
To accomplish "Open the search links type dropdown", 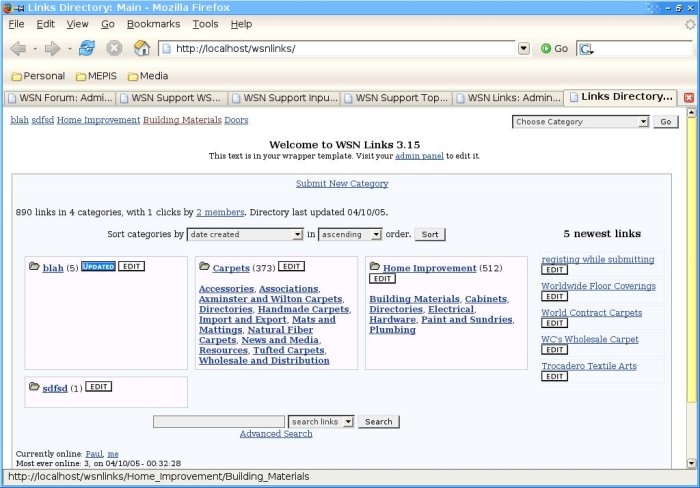I will coord(320,422).
